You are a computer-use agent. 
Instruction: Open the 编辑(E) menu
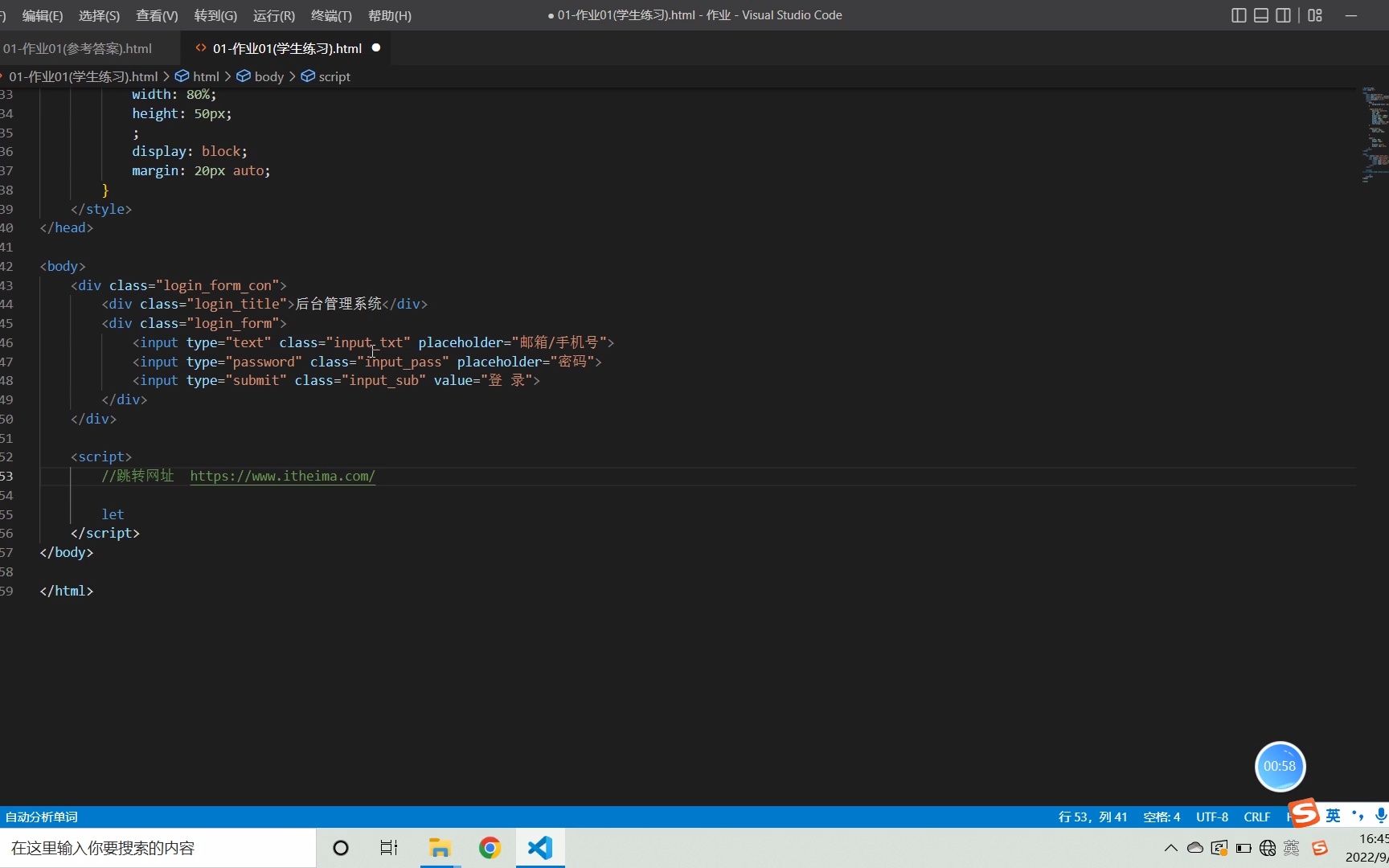coord(42,15)
